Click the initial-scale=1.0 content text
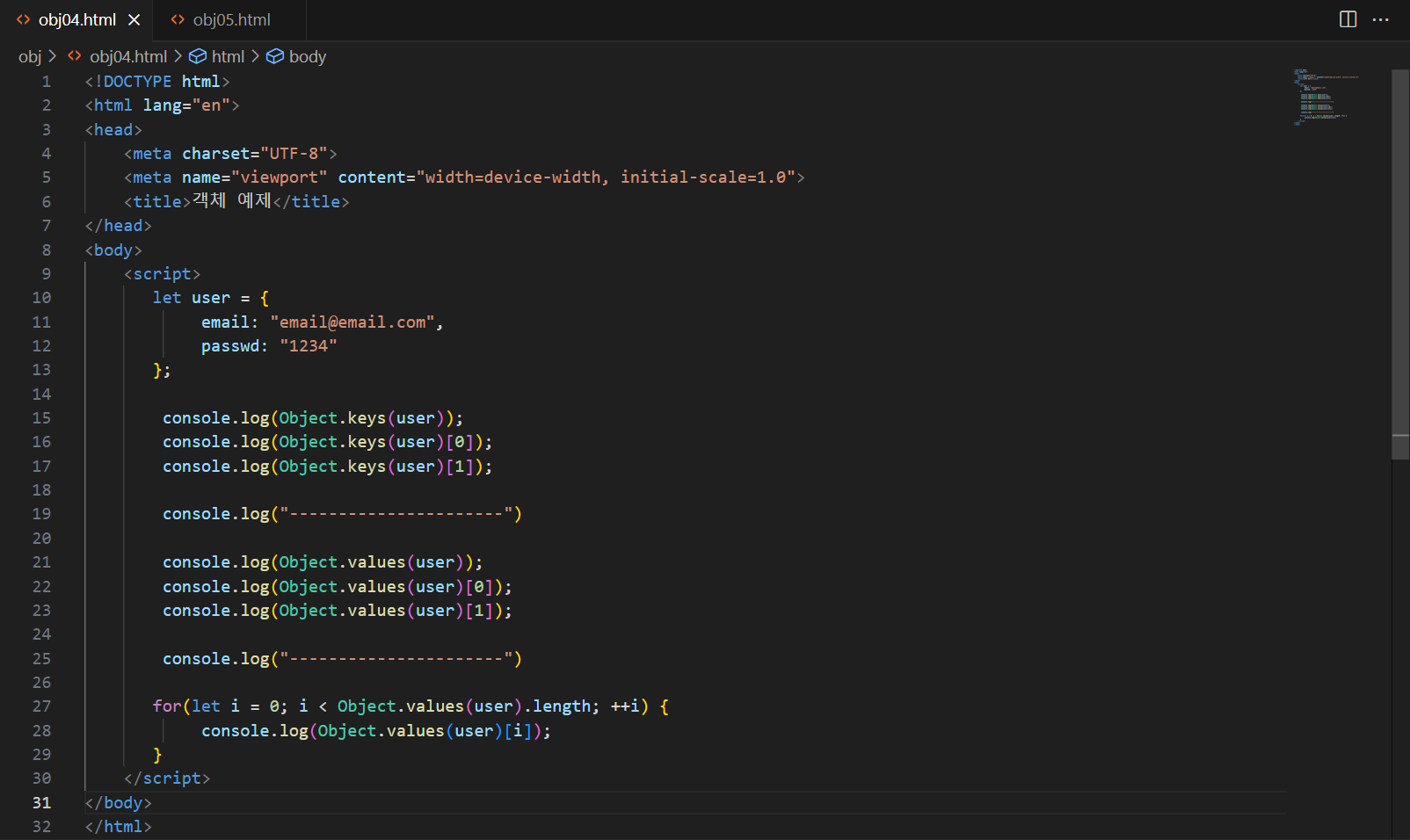Screen dimensions: 1410x840 pos(703,177)
